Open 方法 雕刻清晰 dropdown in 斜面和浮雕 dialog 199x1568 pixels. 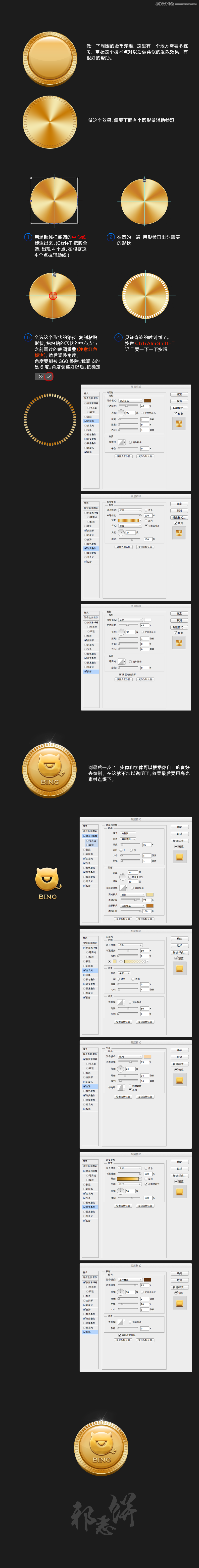pyautogui.click(x=128, y=839)
